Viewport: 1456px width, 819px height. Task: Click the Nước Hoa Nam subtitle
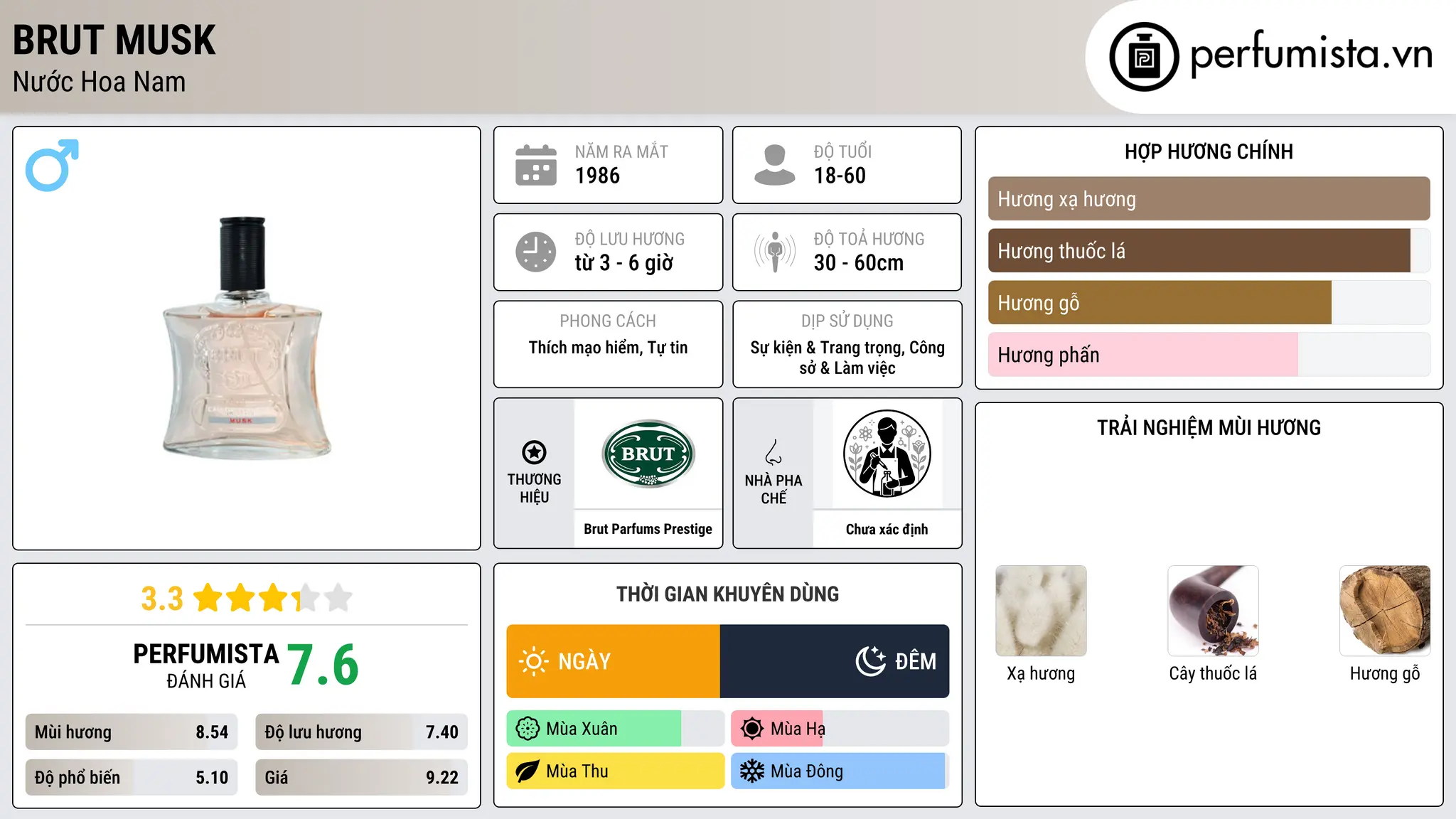(99, 82)
